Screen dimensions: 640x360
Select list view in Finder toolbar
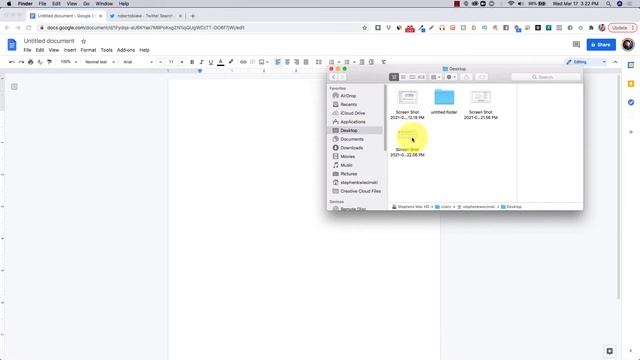(403, 77)
